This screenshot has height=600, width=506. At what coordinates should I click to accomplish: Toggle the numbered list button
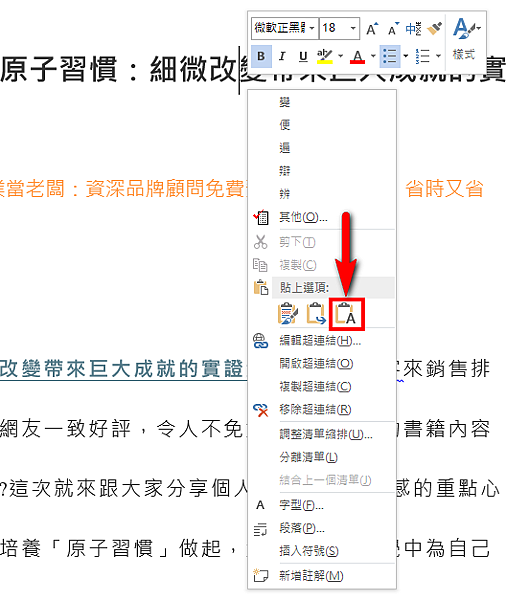pos(423,56)
